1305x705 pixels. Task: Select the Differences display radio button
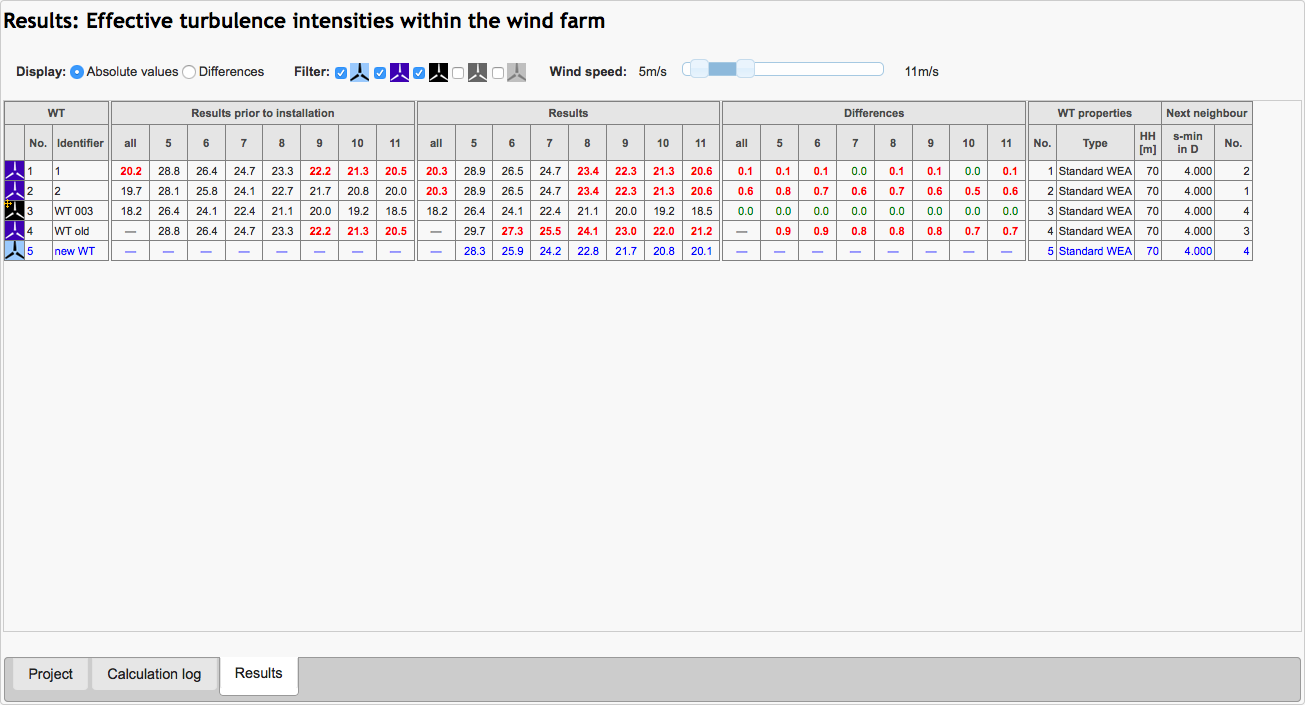pos(189,72)
